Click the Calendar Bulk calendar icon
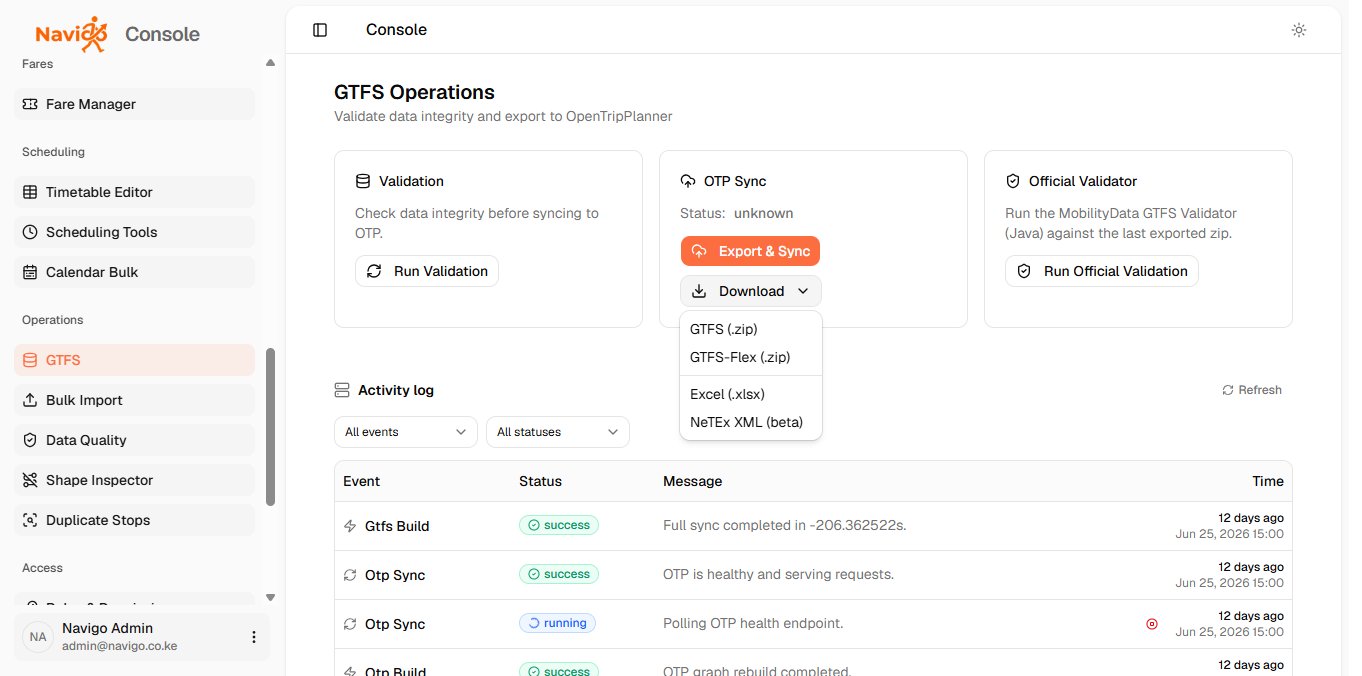The height and width of the screenshot is (676, 1362). pyautogui.click(x=29, y=272)
